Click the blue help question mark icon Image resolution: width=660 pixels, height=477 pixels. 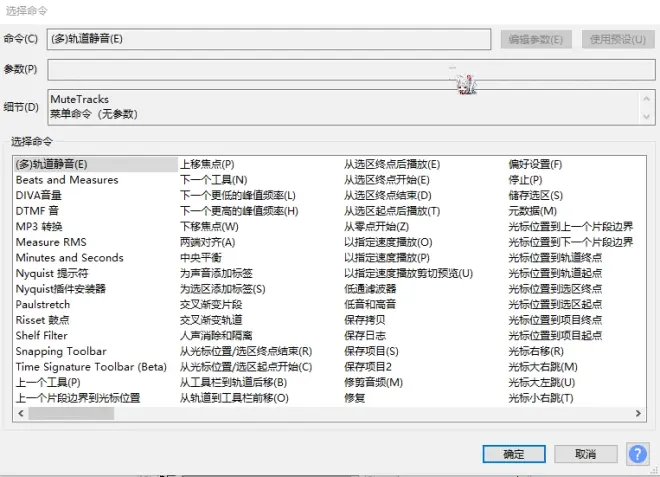tap(637, 454)
